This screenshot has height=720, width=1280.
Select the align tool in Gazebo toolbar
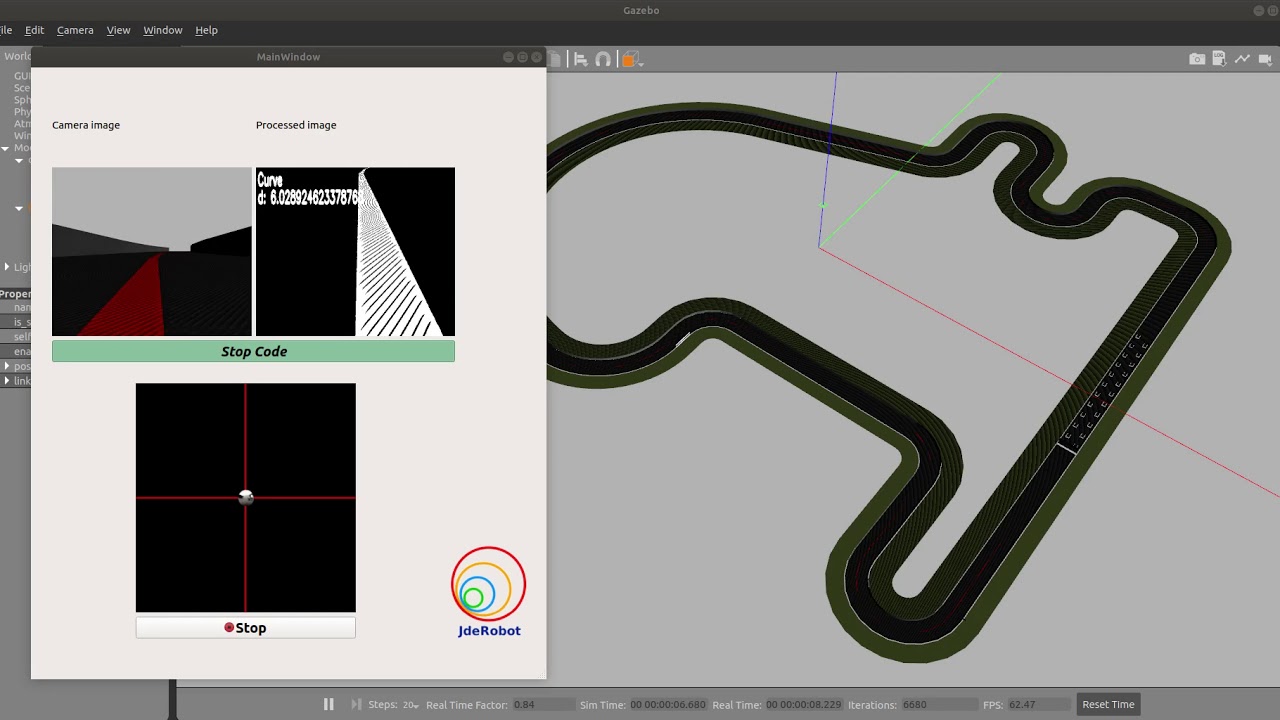(x=580, y=59)
